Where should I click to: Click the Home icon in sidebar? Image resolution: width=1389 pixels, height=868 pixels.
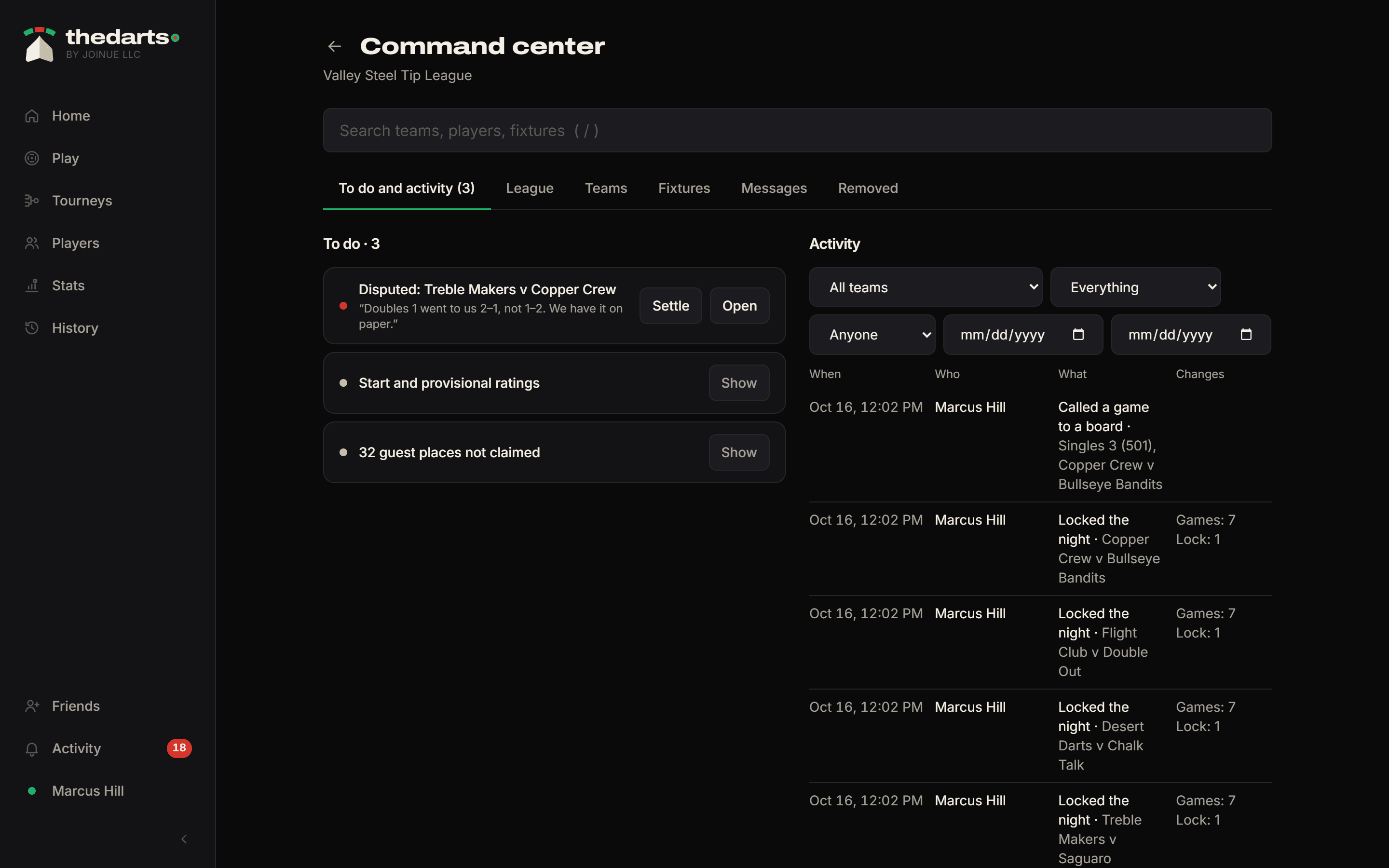pyautogui.click(x=32, y=116)
